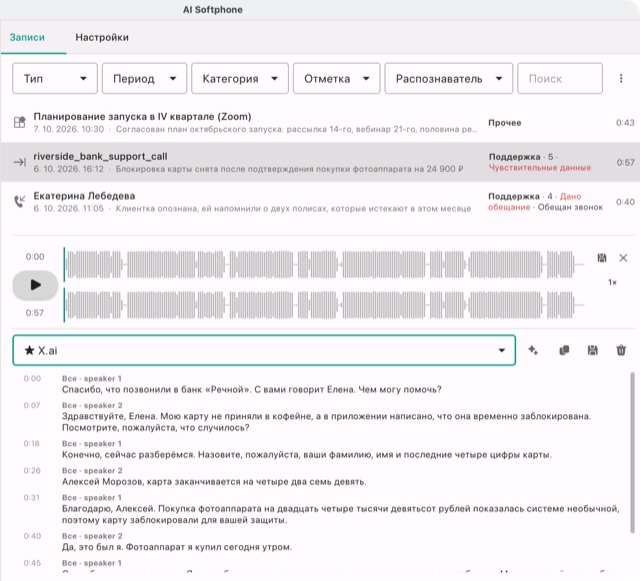Change the 1× playback speed
The width and height of the screenshot is (640, 581).
tap(612, 282)
